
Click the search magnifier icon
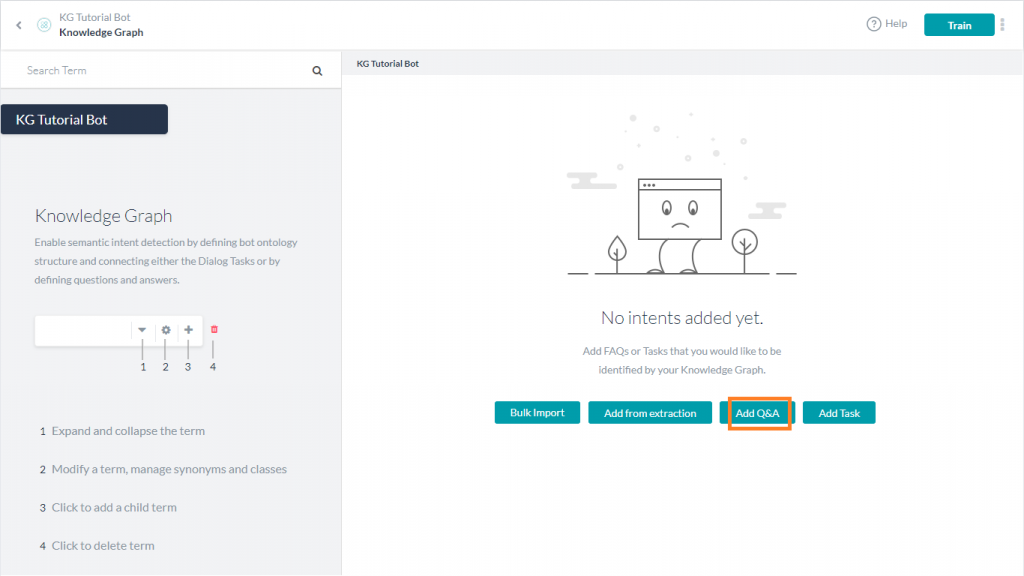[x=317, y=70]
